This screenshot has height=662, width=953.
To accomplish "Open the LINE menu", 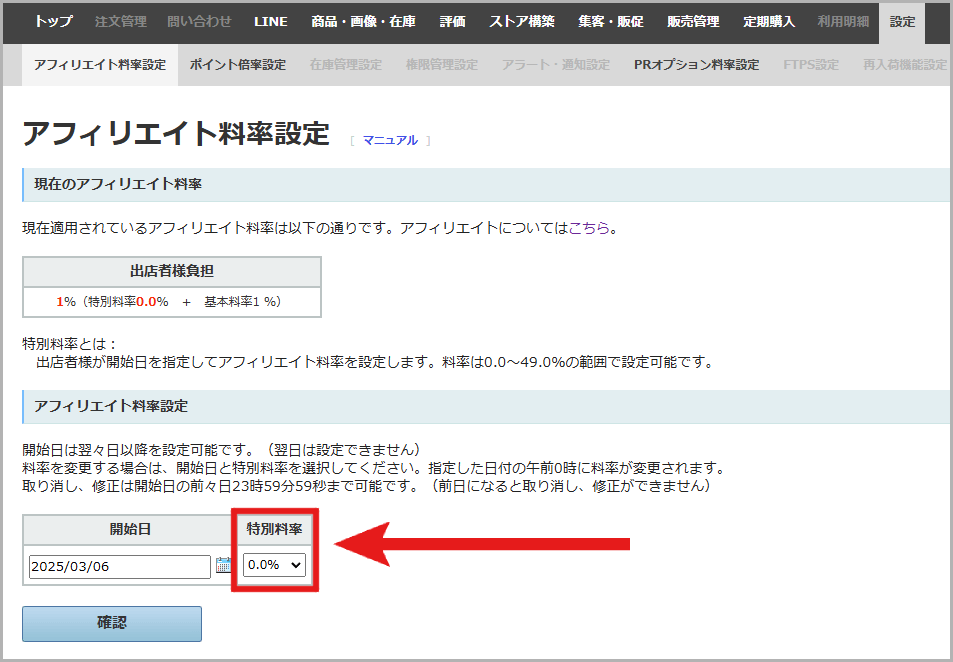I will pos(271,22).
